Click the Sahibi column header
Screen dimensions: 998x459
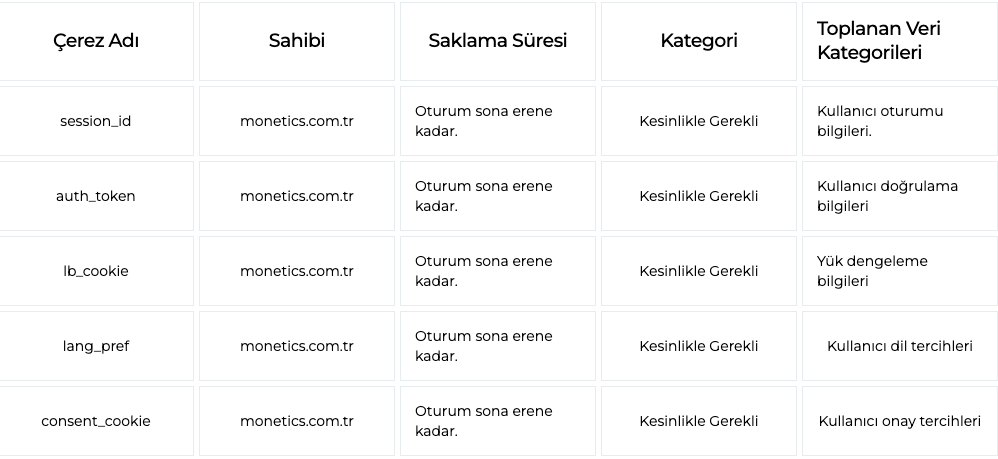(x=297, y=41)
